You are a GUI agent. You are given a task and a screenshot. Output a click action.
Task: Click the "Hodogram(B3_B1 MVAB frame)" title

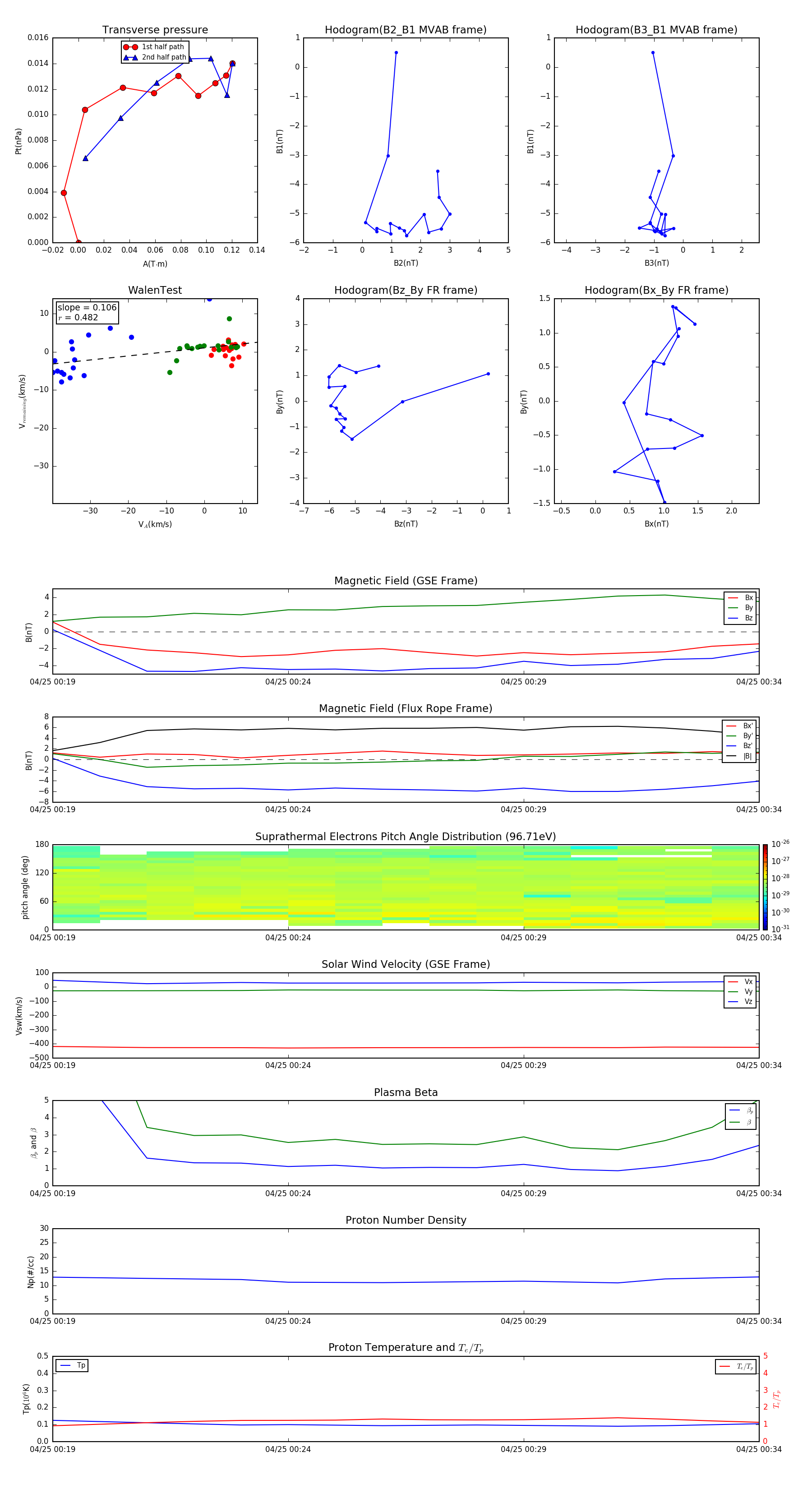click(656, 30)
